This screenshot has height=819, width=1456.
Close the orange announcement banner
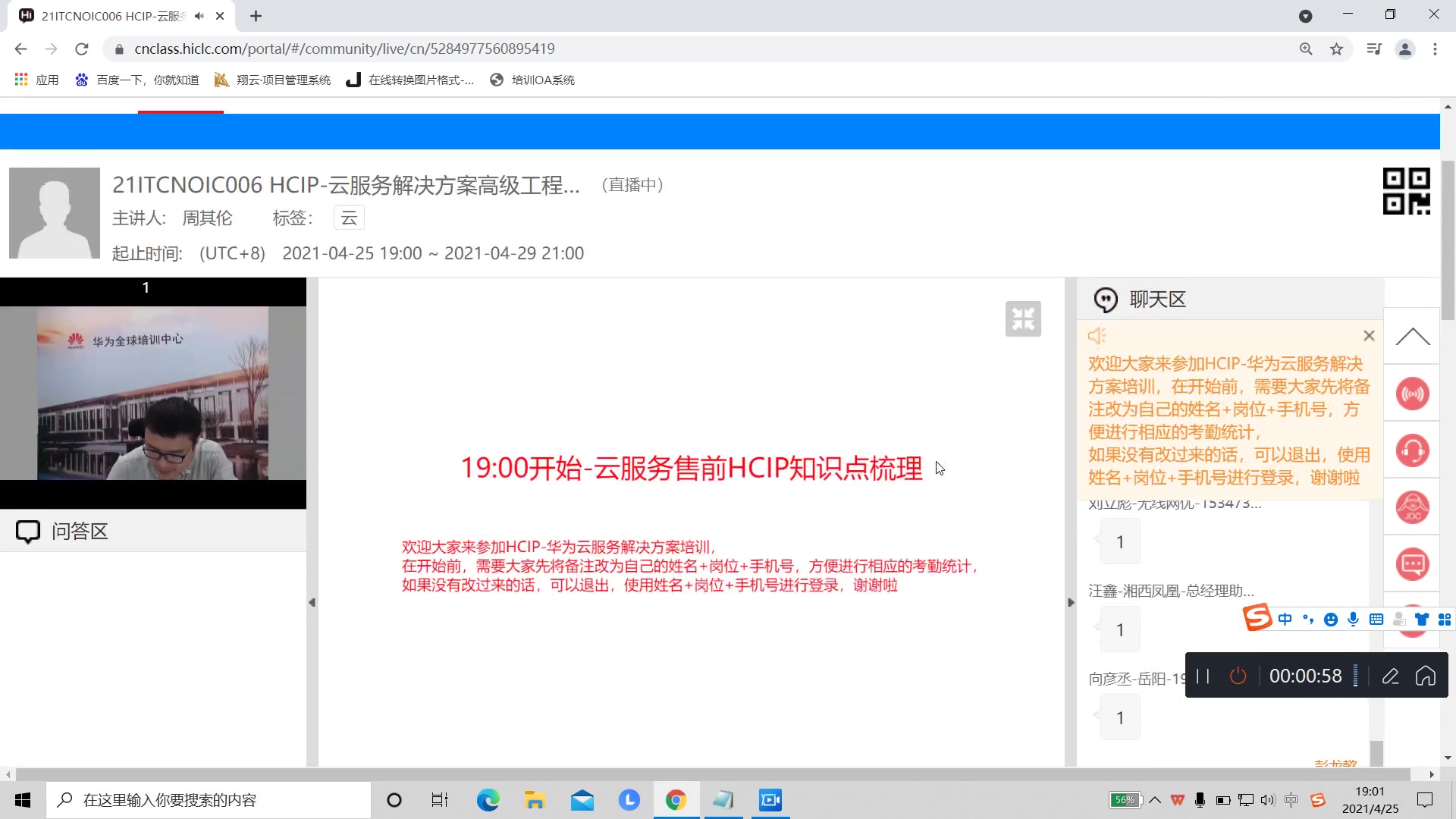[x=1369, y=335]
